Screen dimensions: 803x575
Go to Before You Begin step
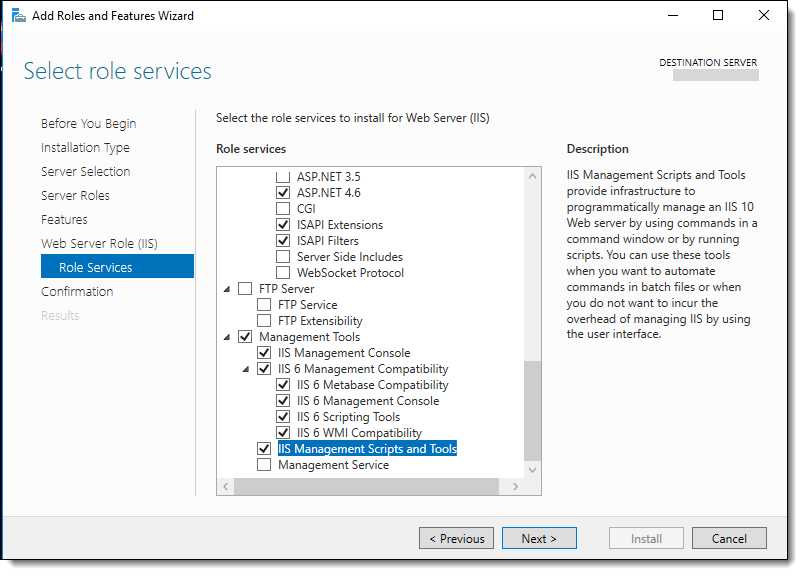coord(89,124)
